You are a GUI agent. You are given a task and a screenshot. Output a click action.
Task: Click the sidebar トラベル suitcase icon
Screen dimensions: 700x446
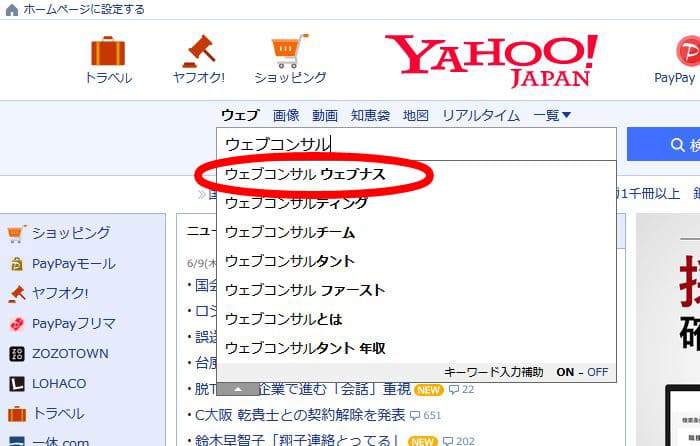(x=17, y=414)
